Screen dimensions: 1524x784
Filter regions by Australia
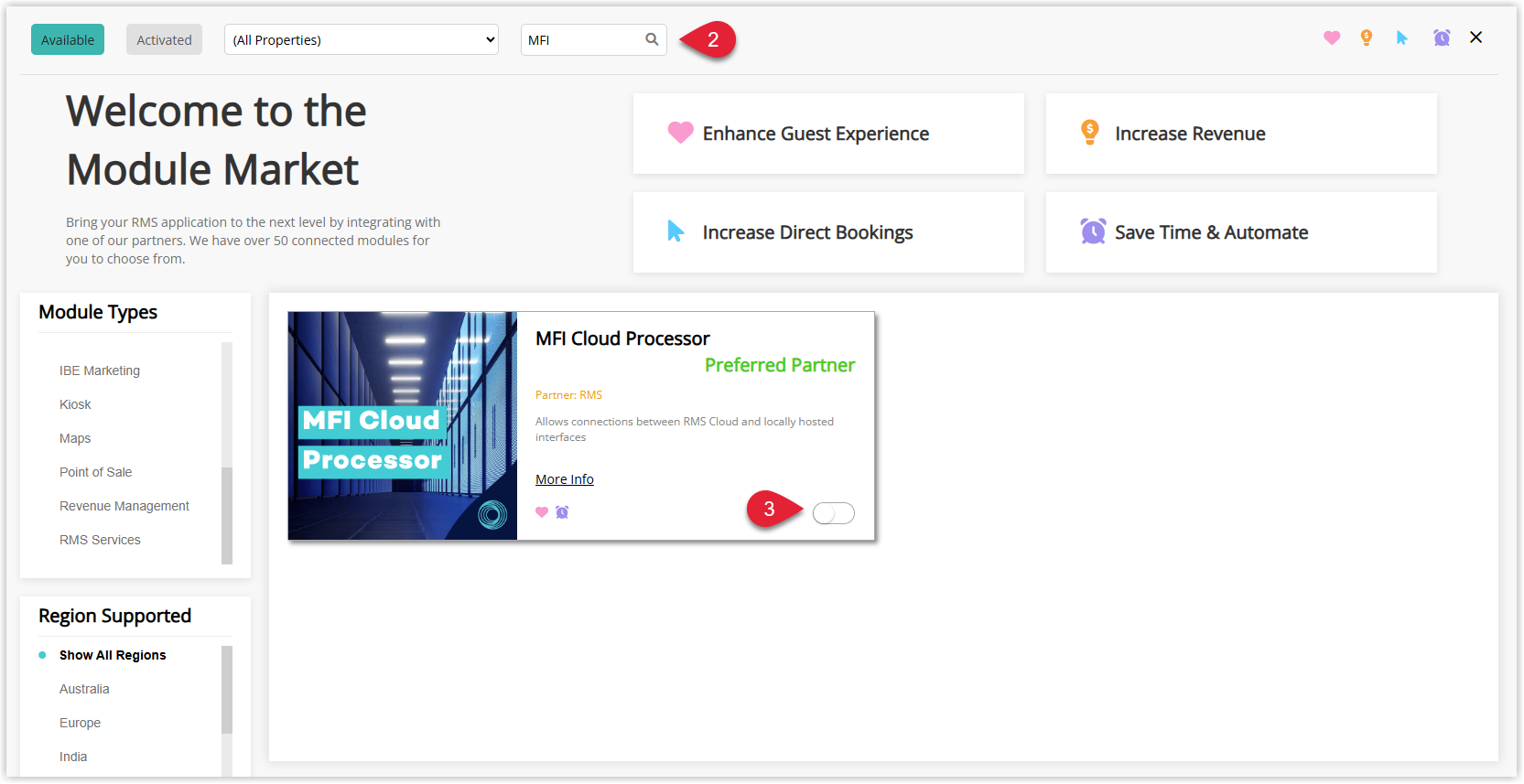click(84, 689)
